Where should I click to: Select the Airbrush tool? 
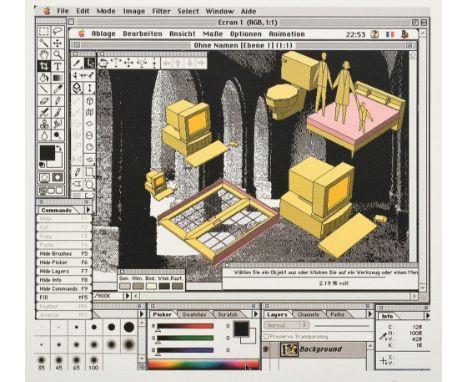pos(44,112)
